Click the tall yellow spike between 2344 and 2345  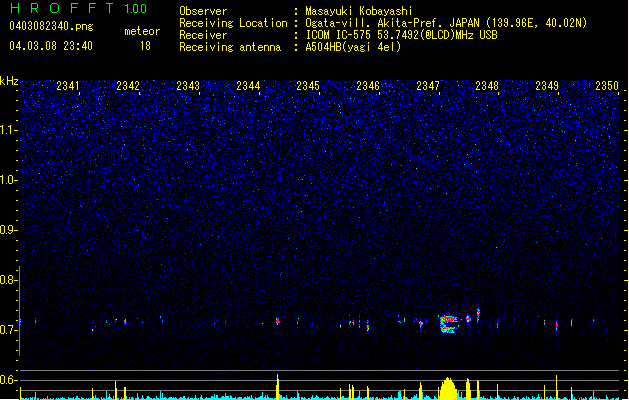(278, 387)
